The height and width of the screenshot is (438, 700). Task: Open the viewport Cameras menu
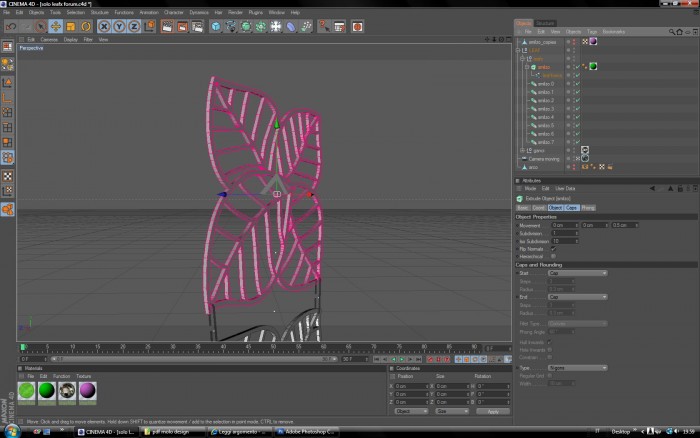49,39
